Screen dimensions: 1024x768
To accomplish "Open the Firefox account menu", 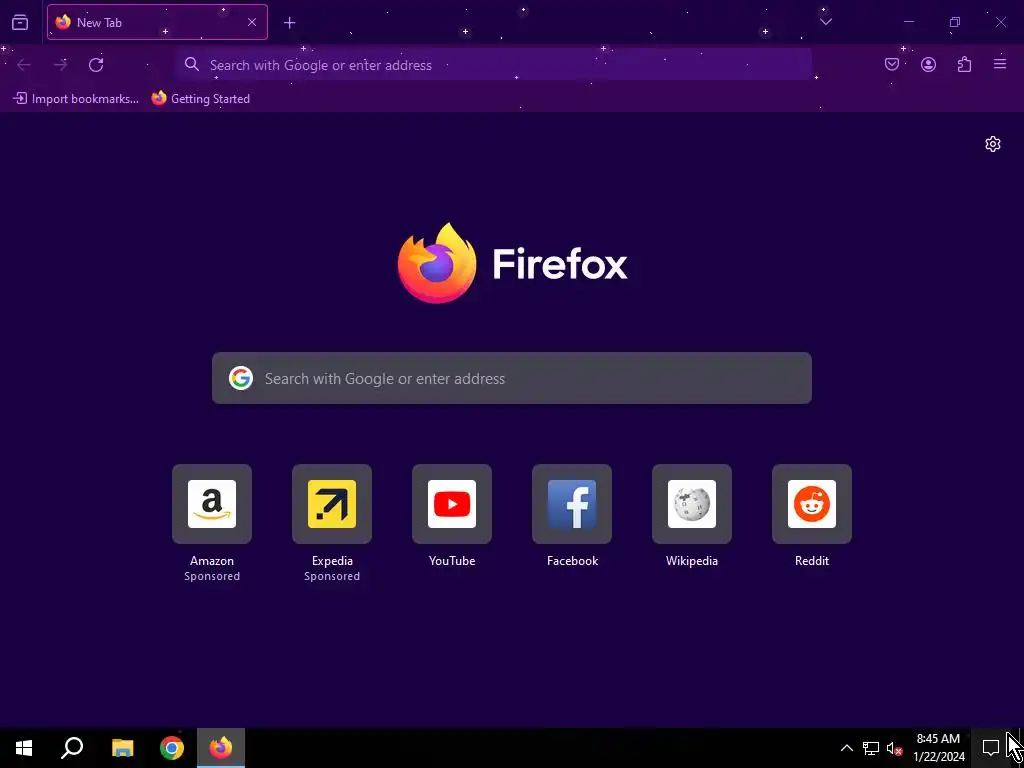I will [x=928, y=64].
